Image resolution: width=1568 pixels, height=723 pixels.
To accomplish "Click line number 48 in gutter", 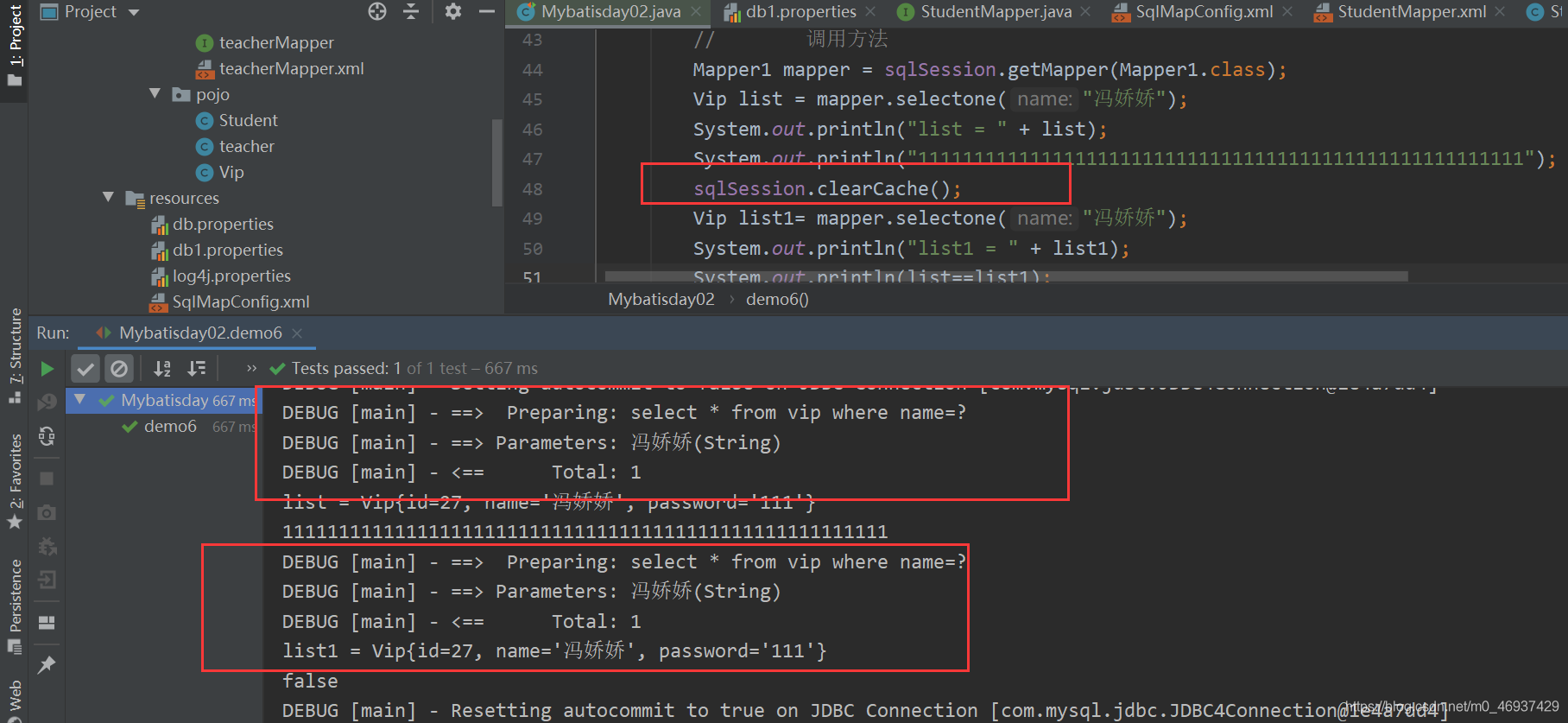I will (x=533, y=189).
